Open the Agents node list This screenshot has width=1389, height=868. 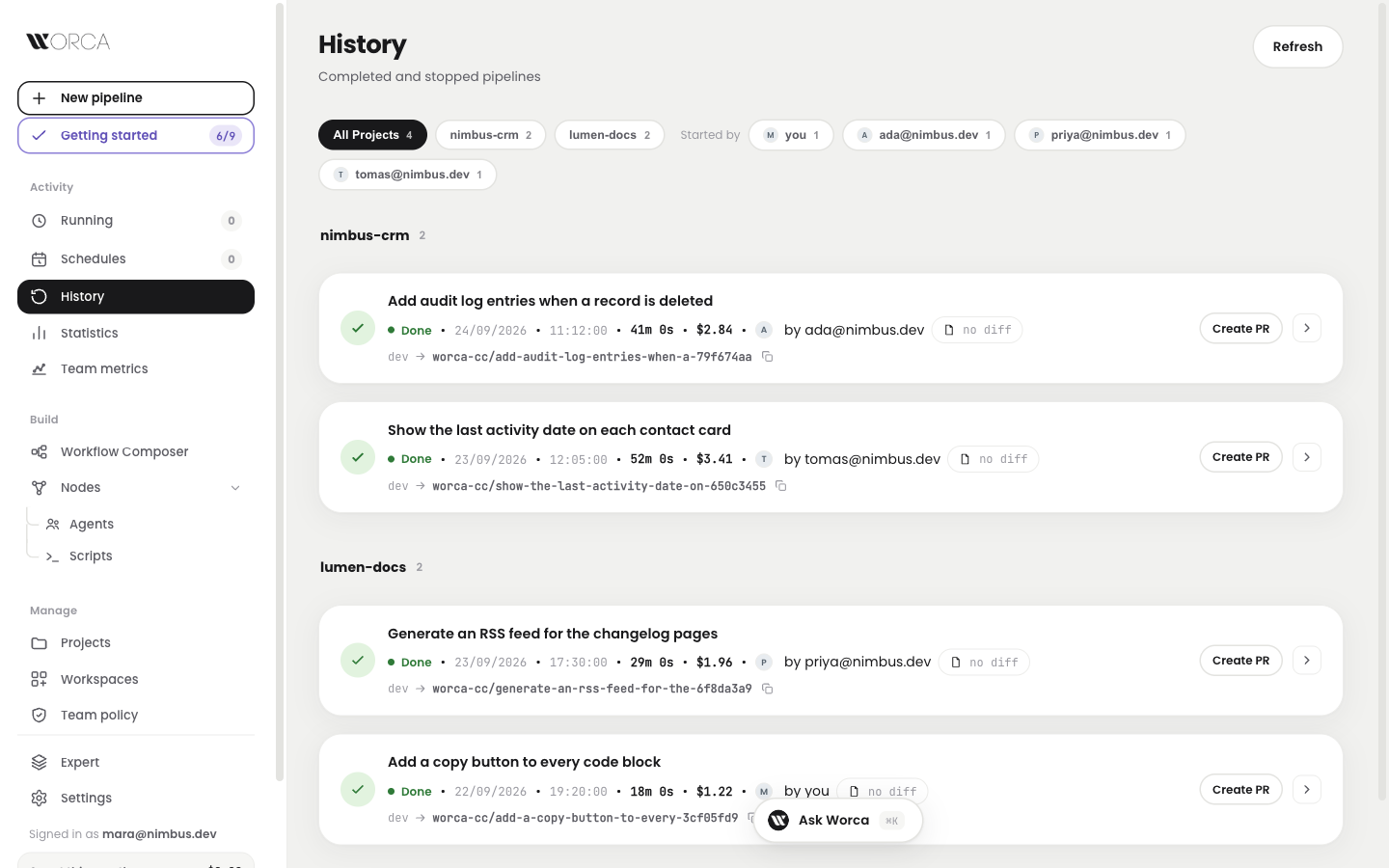(x=145, y=524)
